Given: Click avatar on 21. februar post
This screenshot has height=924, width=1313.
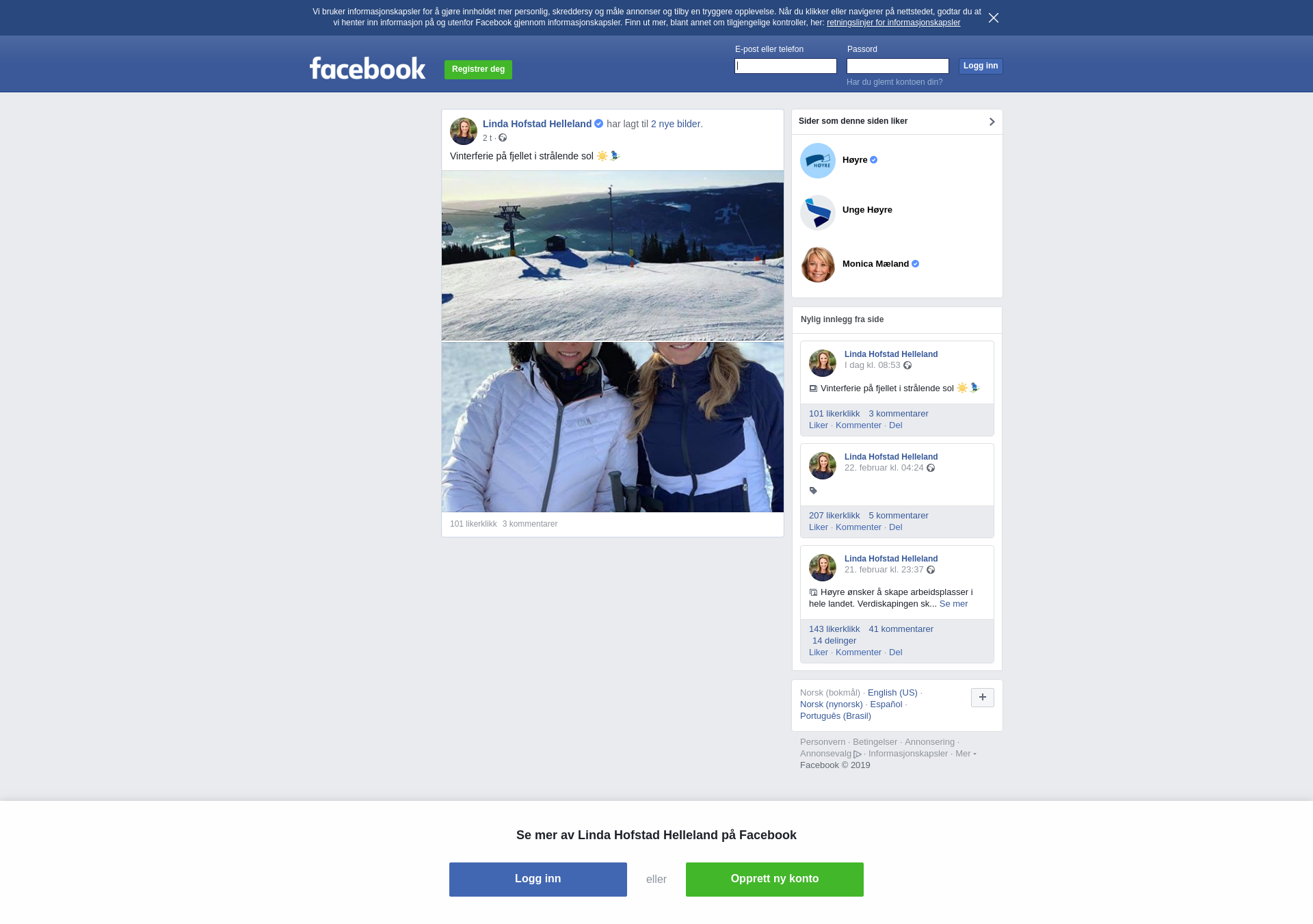Looking at the screenshot, I should [823, 568].
